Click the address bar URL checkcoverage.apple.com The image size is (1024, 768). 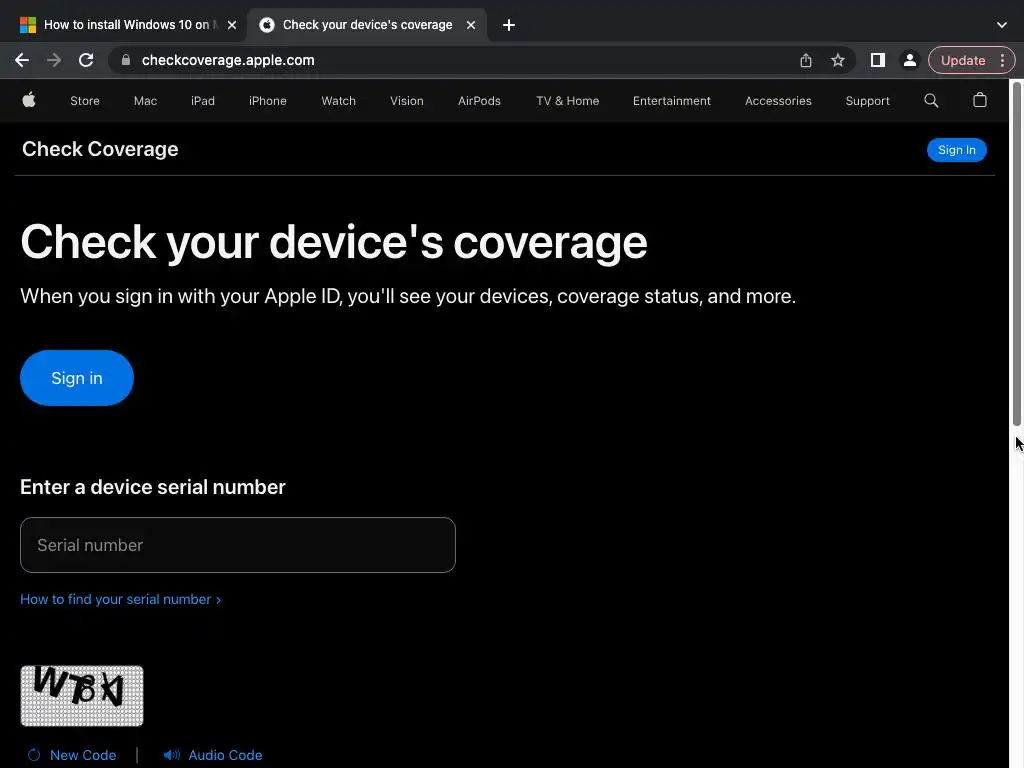228,60
